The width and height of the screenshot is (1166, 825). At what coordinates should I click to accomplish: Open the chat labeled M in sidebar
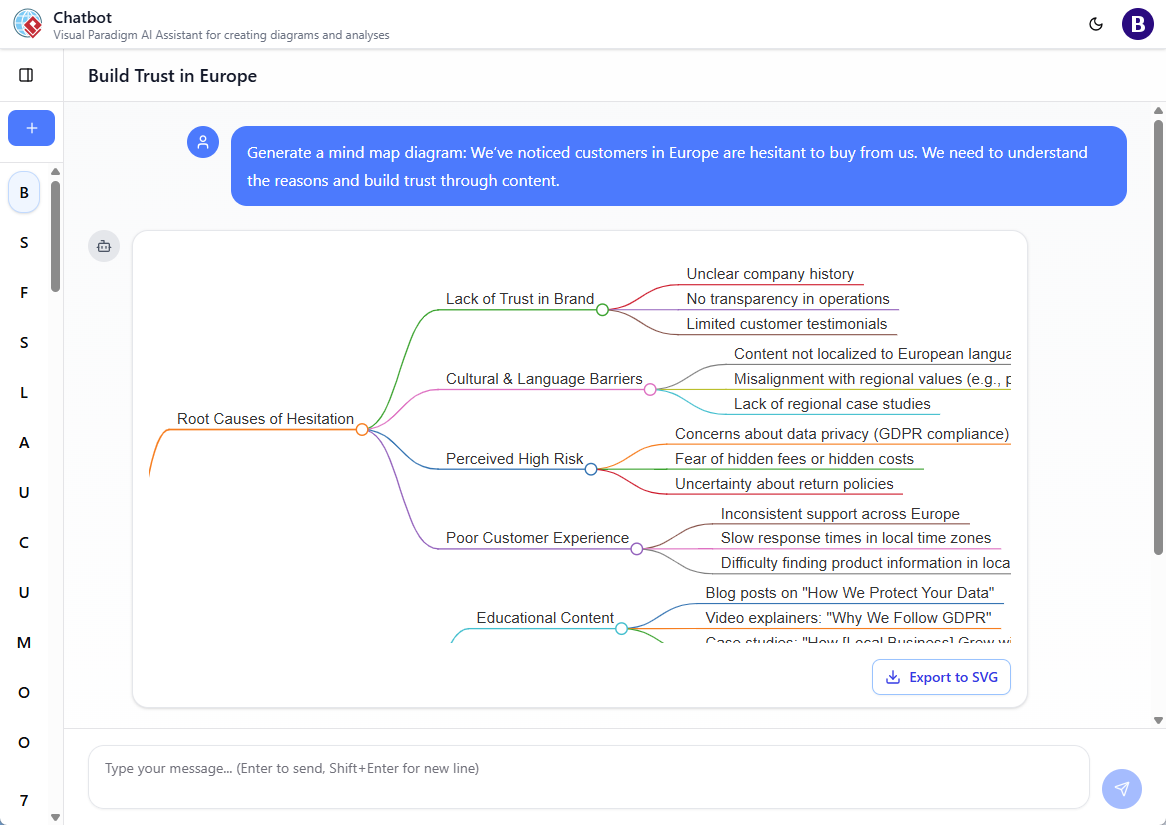pyautogui.click(x=23, y=642)
